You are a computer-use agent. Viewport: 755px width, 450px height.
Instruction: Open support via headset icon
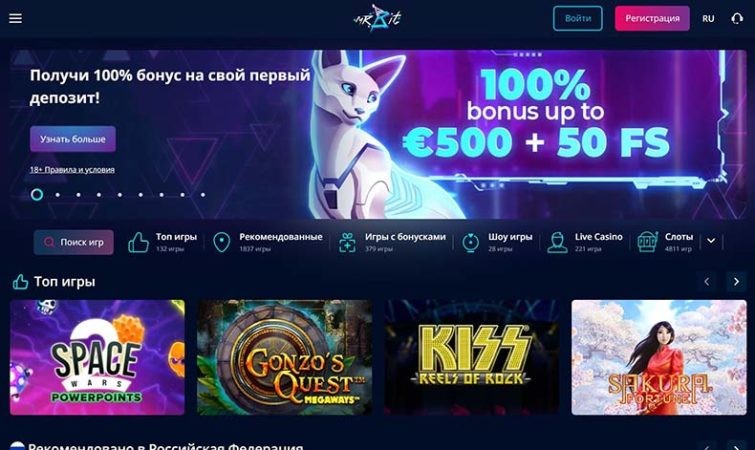[737, 18]
